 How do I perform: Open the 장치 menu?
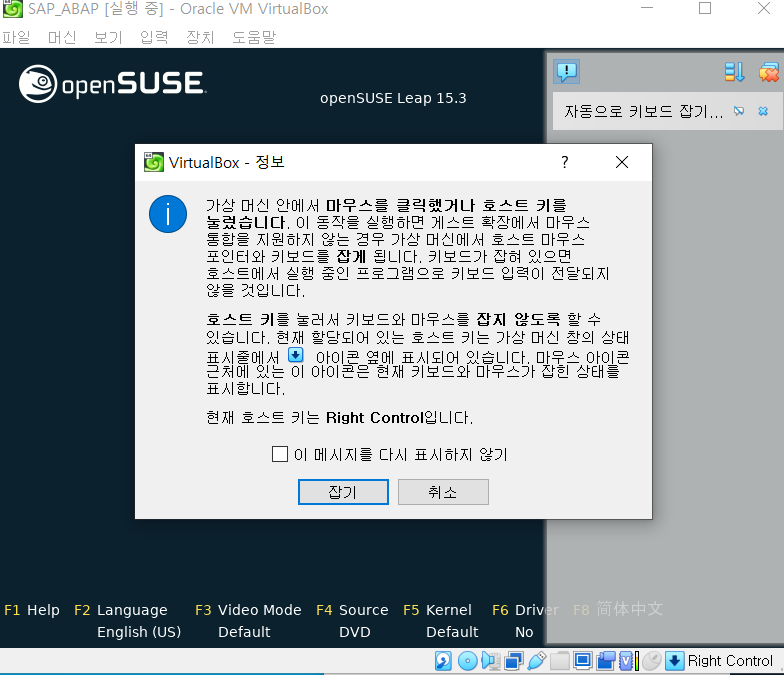(200, 37)
